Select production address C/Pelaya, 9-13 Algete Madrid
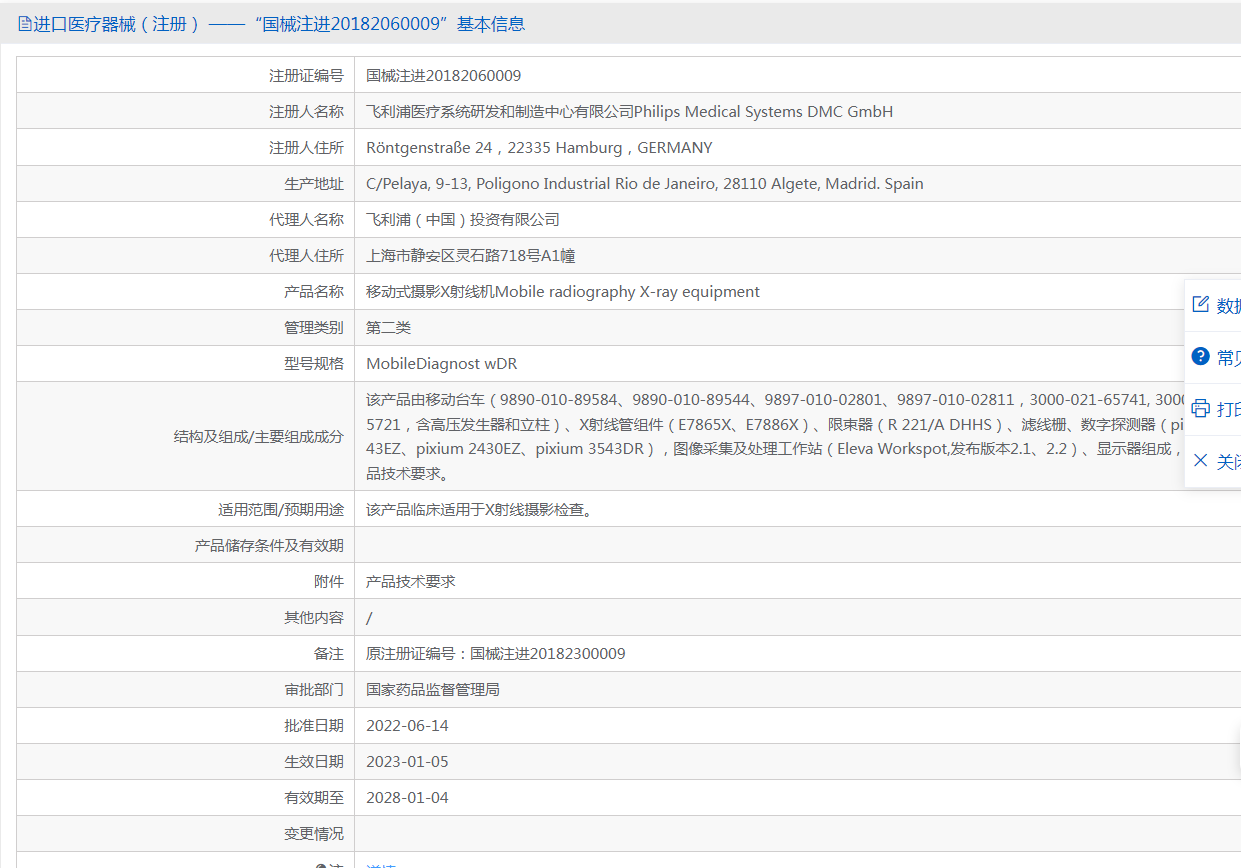The image size is (1241, 868). click(x=645, y=183)
